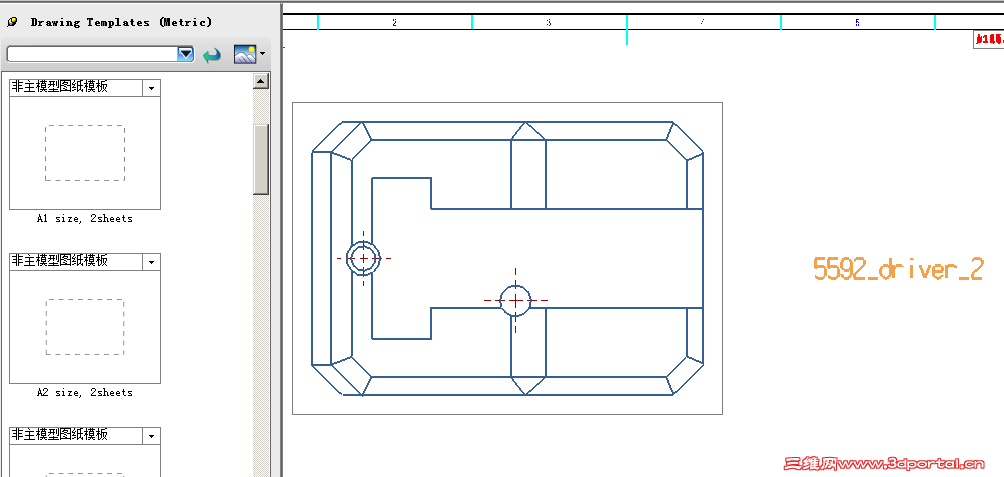
Task: Click zone number 3 in the drawing ruler
Action: pos(549,22)
